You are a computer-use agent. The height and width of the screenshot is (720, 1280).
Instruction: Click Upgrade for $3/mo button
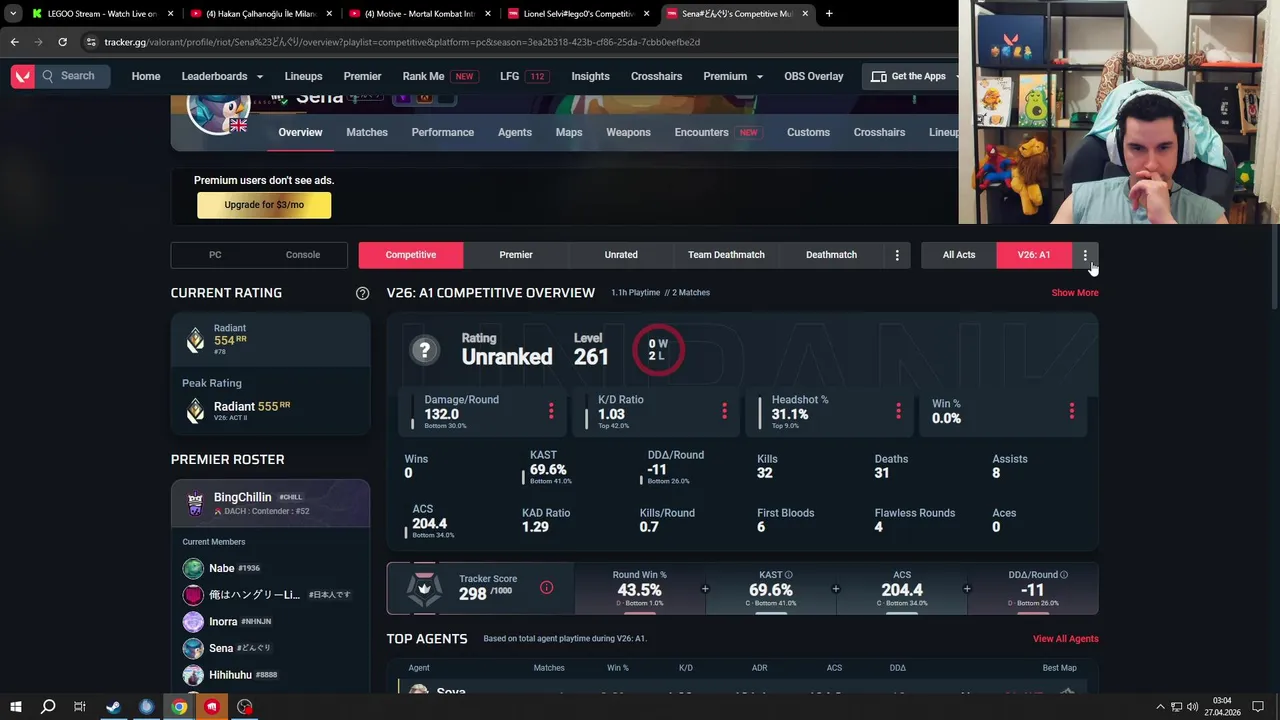[264, 205]
